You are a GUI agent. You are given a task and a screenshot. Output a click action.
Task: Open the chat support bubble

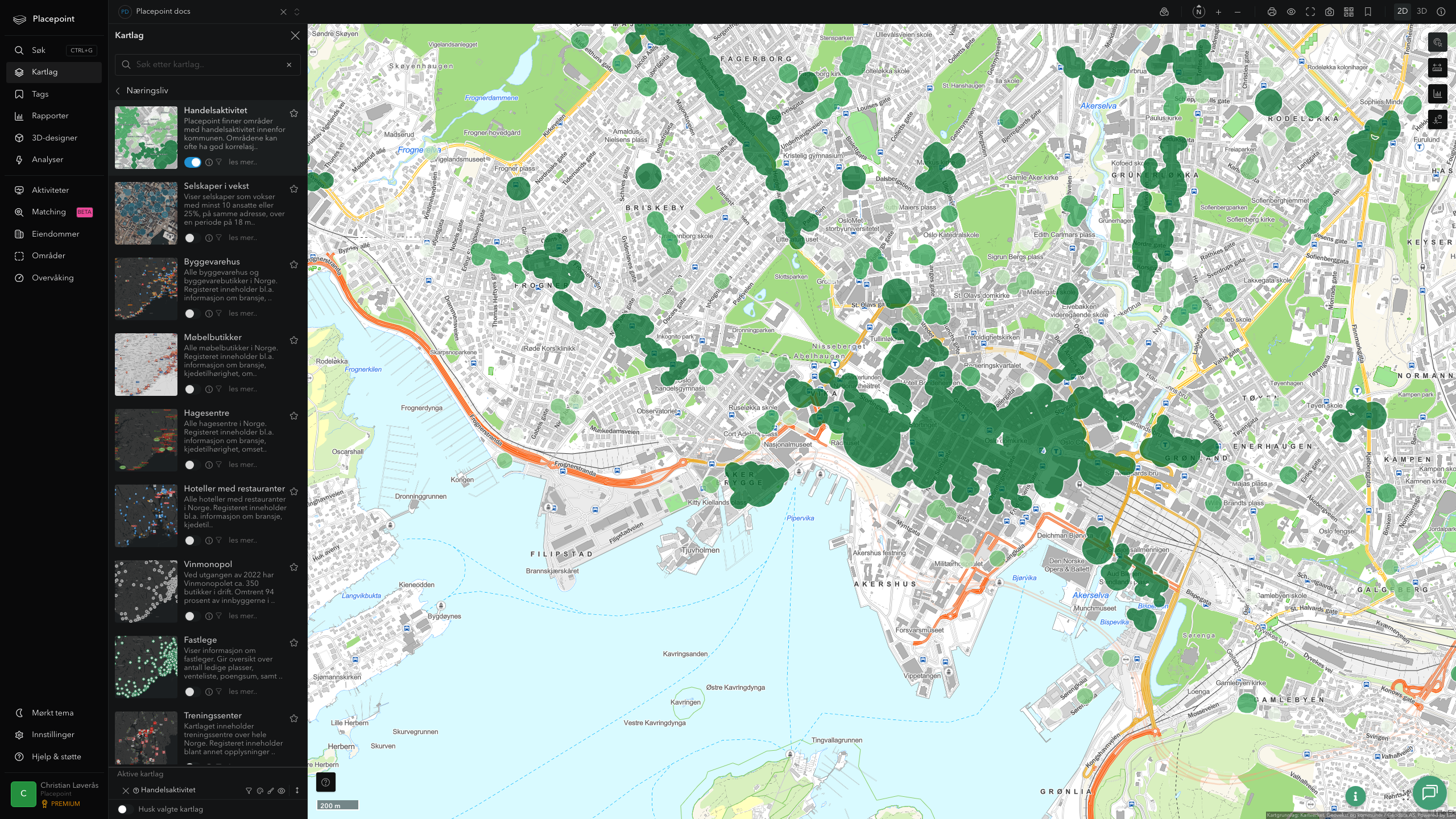[1430, 792]
